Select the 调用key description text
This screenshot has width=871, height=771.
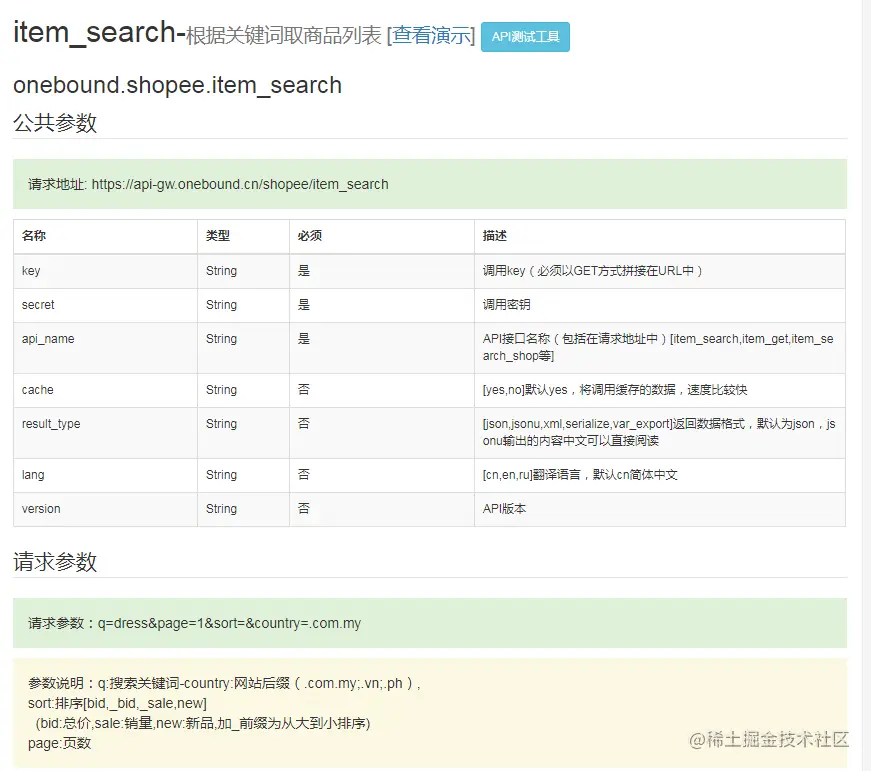[x=593, y=271]
